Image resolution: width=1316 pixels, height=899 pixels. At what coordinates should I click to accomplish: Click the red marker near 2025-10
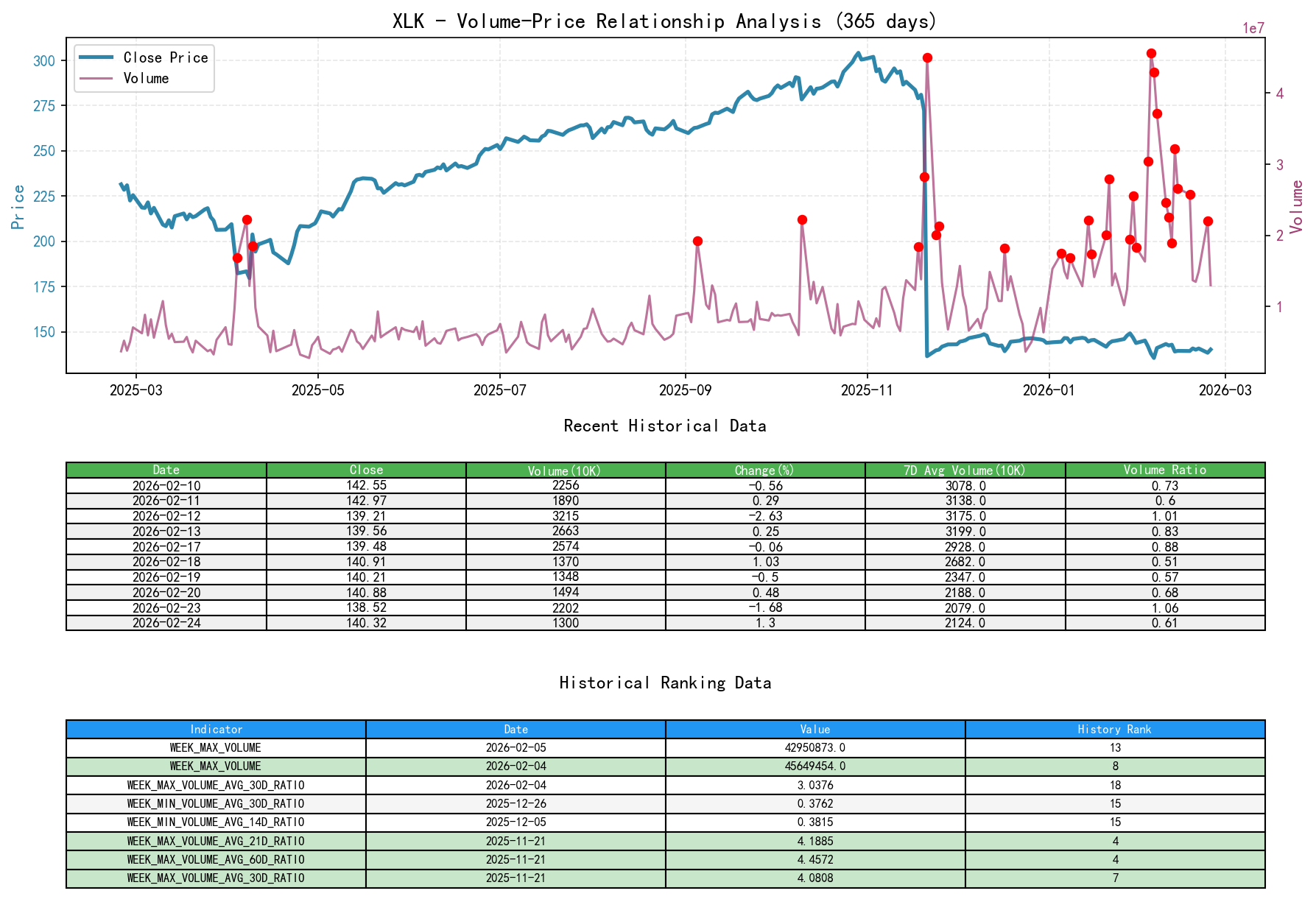pos(802,219)
